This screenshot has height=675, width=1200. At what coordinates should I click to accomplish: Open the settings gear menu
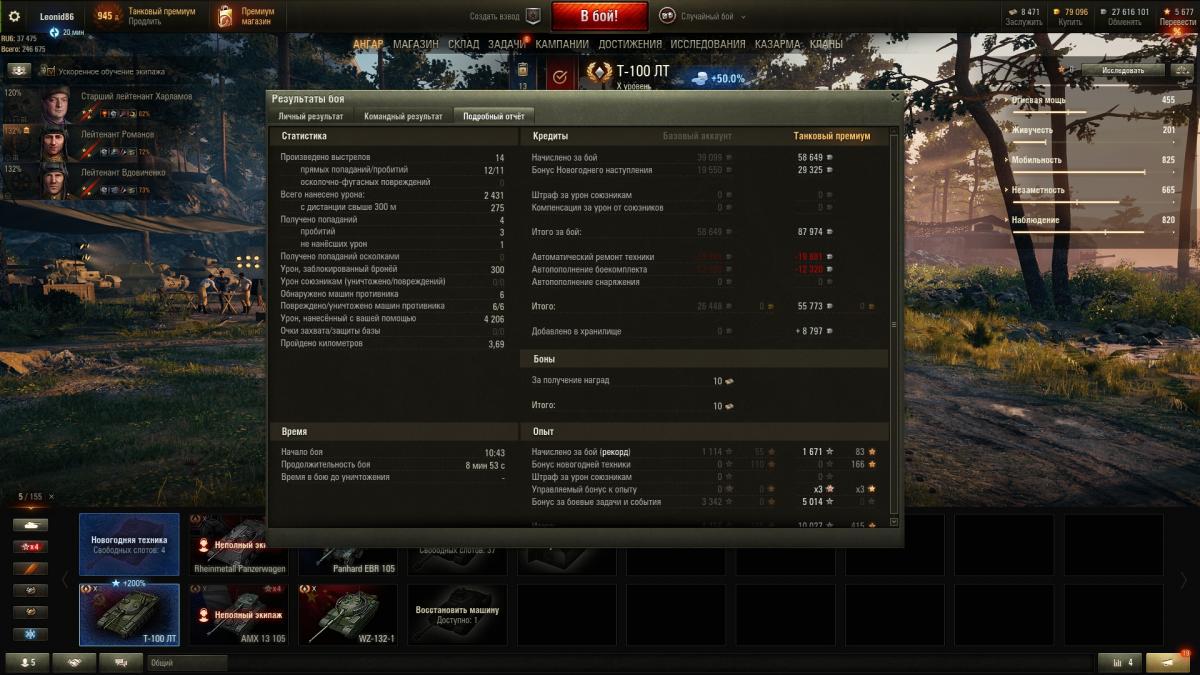pos(14,16)
